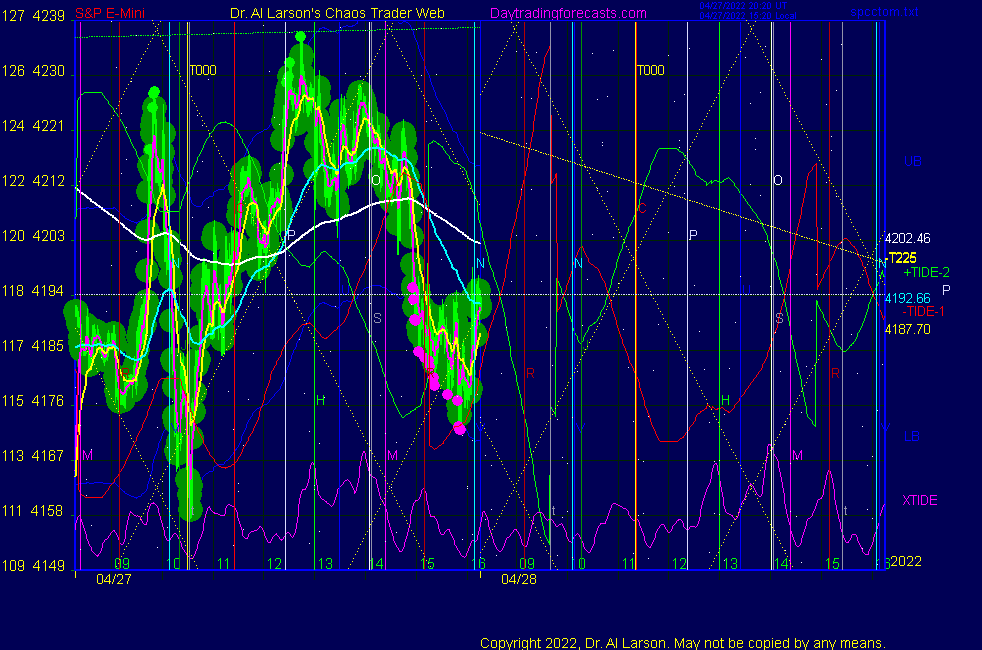The image size is (982, 650).
Task: Click the green '+TIDE-2' legend label
Action: pyautogui.click(x=926, y=272)
